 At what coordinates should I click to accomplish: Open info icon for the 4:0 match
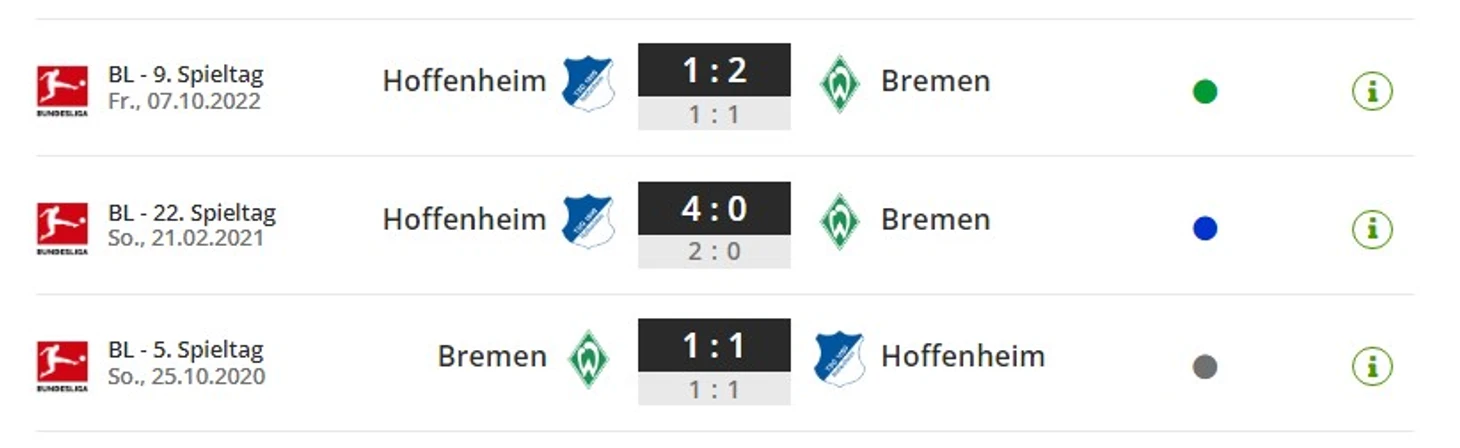[x=1372, y=229]
